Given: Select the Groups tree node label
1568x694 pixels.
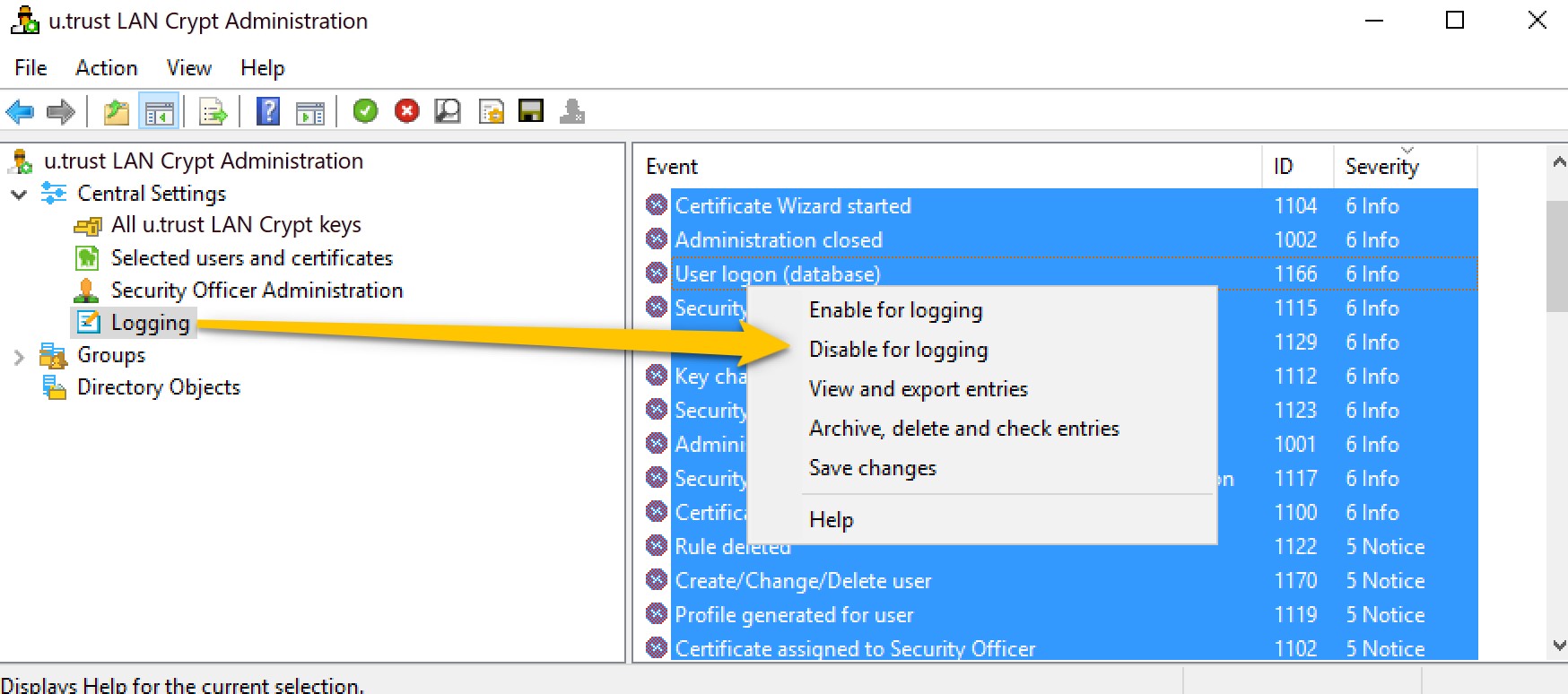Looking at the screenshot, I should (x=111, y=355).
